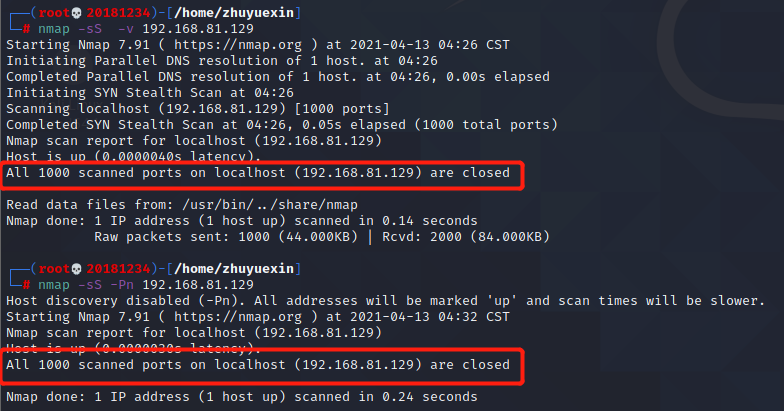Click the red 'root' username in first prompt
Screen dimensions: 784x411
click(x=54, y=13)
